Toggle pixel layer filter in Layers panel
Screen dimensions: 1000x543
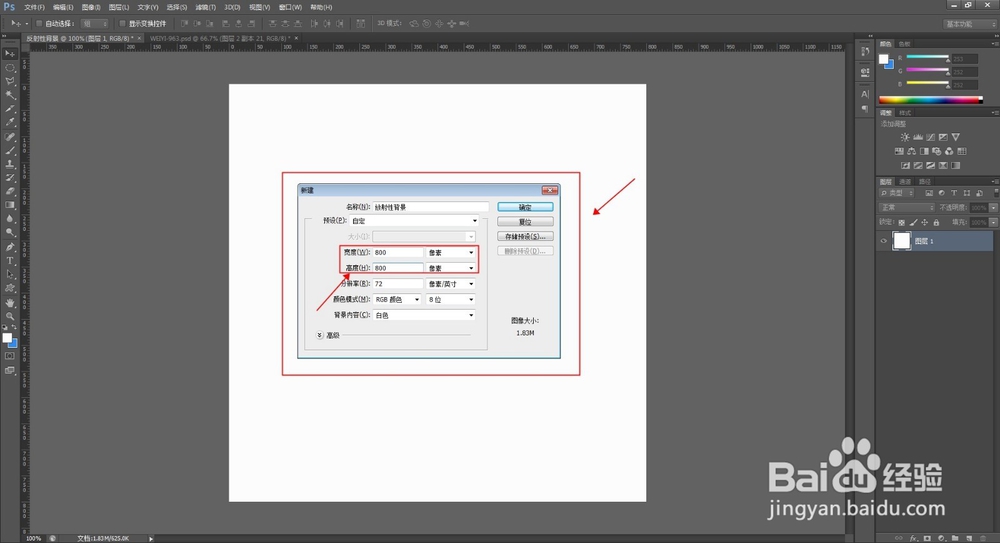(x=929, y=193)
